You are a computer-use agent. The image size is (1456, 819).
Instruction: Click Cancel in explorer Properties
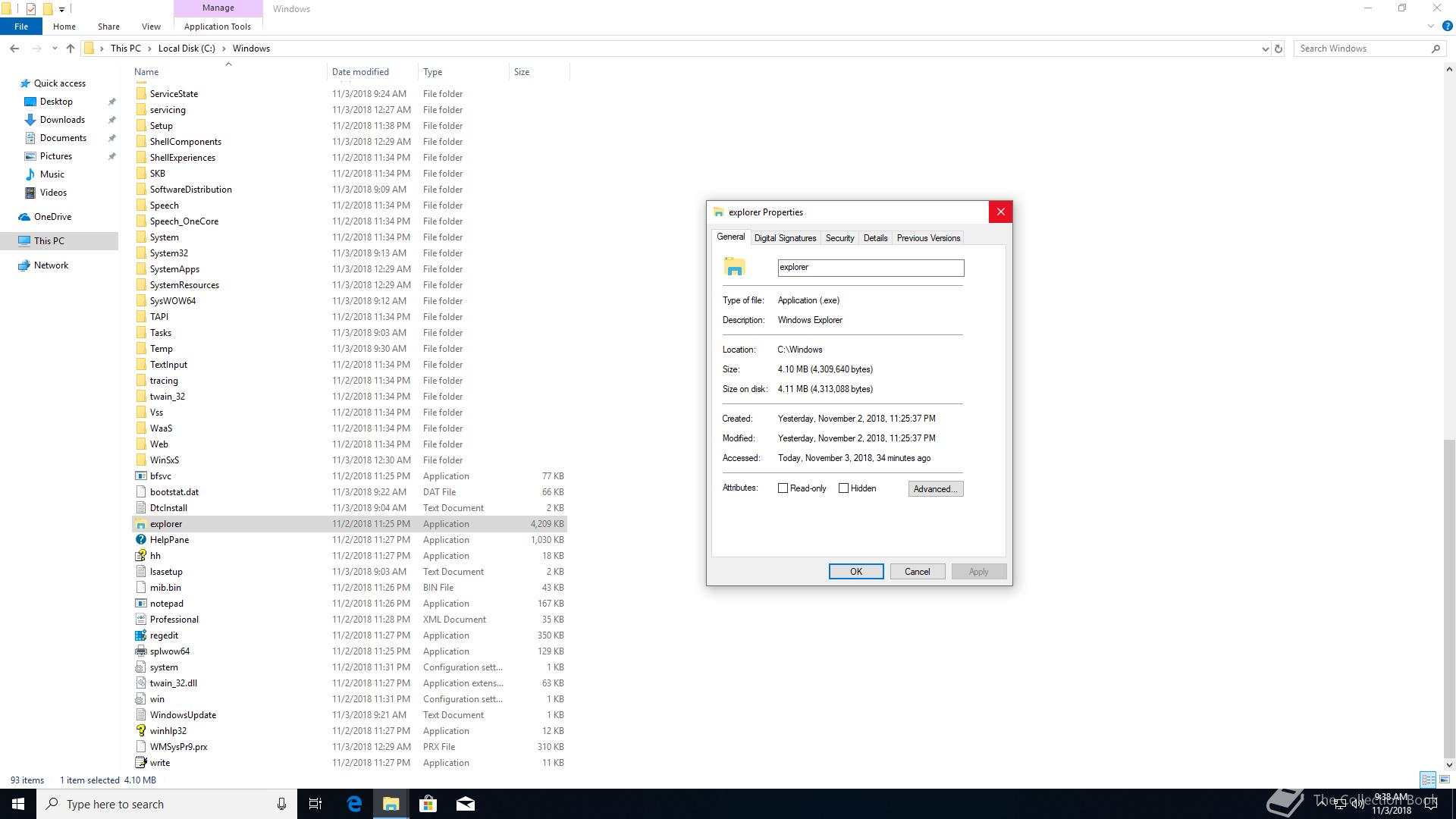(x=917, y=572)
